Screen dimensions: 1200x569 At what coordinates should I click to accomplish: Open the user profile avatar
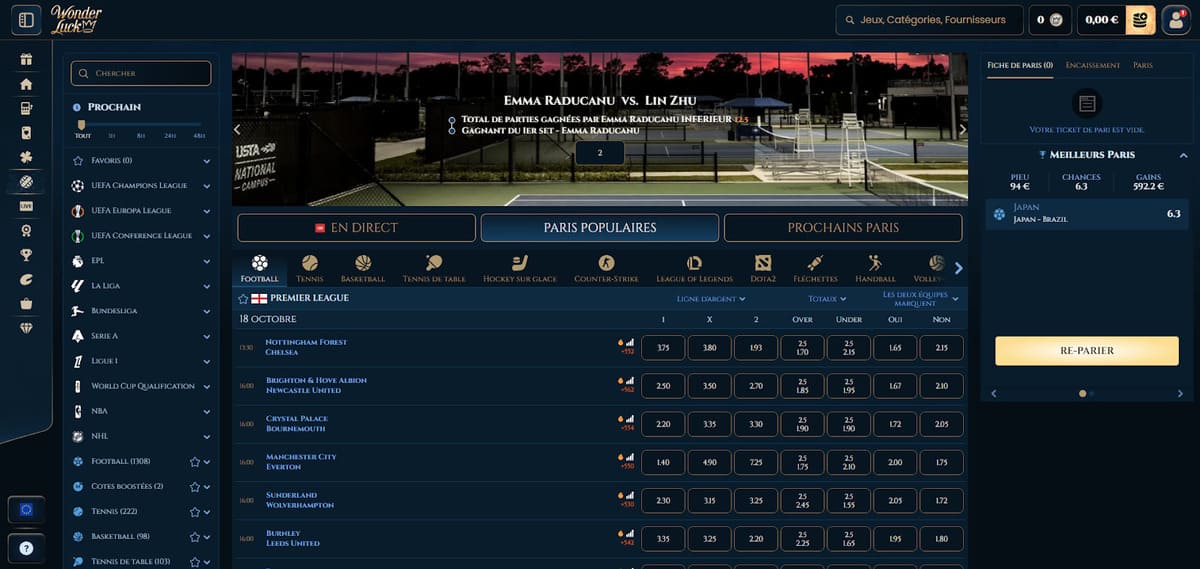point(1176,20)
